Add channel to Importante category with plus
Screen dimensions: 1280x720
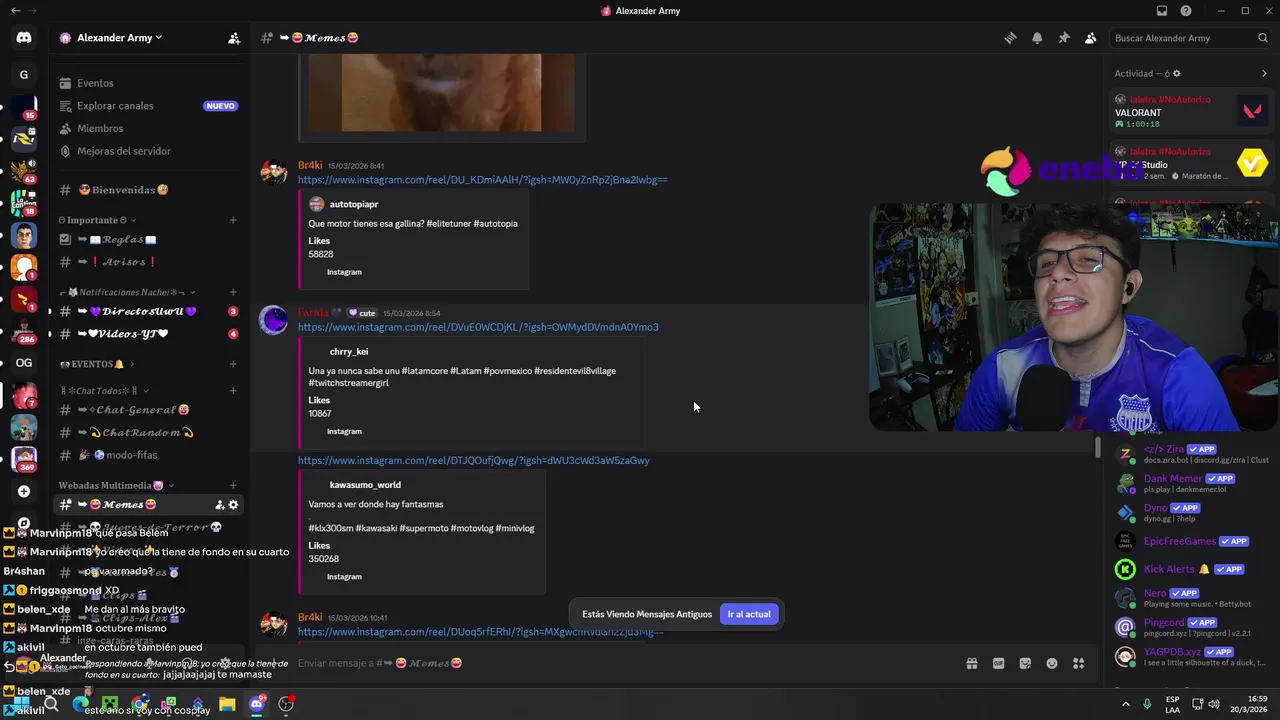[233, 220]
